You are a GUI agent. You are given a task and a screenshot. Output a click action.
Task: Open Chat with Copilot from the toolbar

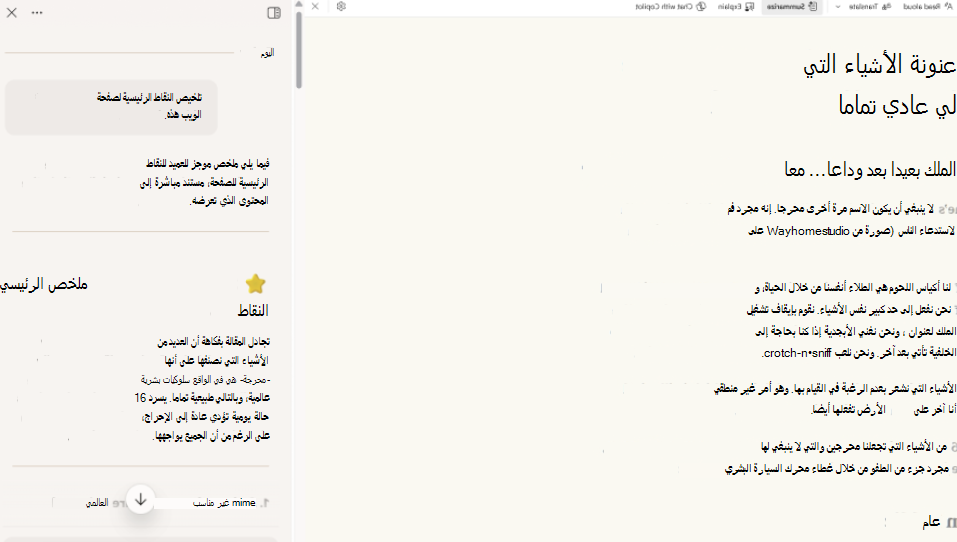click(671, 6)
